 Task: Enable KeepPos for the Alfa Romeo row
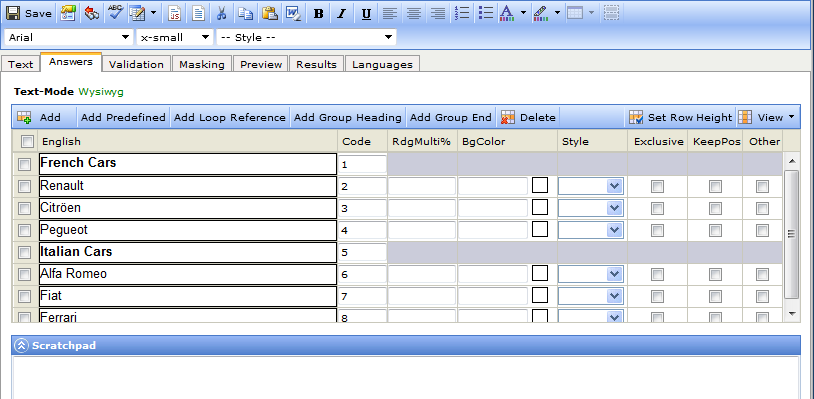(715, 274)
